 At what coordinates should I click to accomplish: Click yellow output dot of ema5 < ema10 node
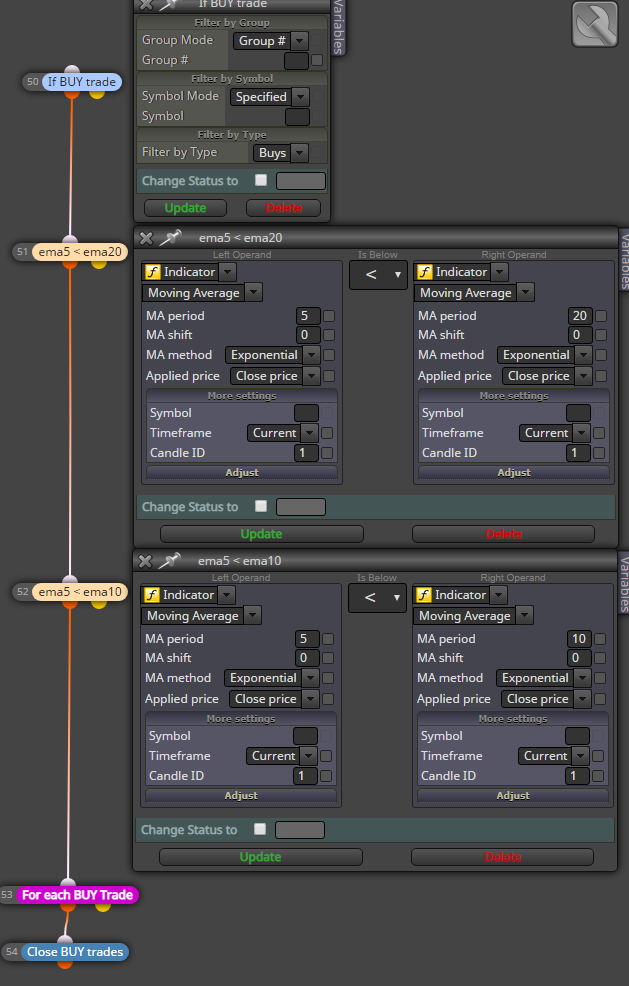(99, 604)
